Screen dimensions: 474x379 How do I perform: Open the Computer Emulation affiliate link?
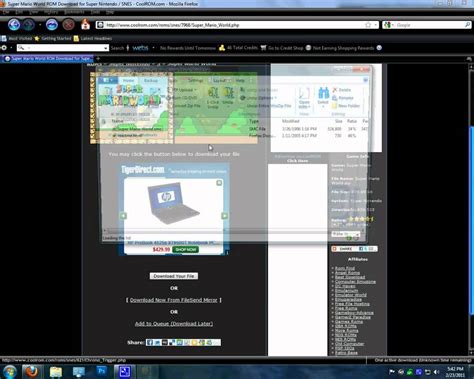355,281
